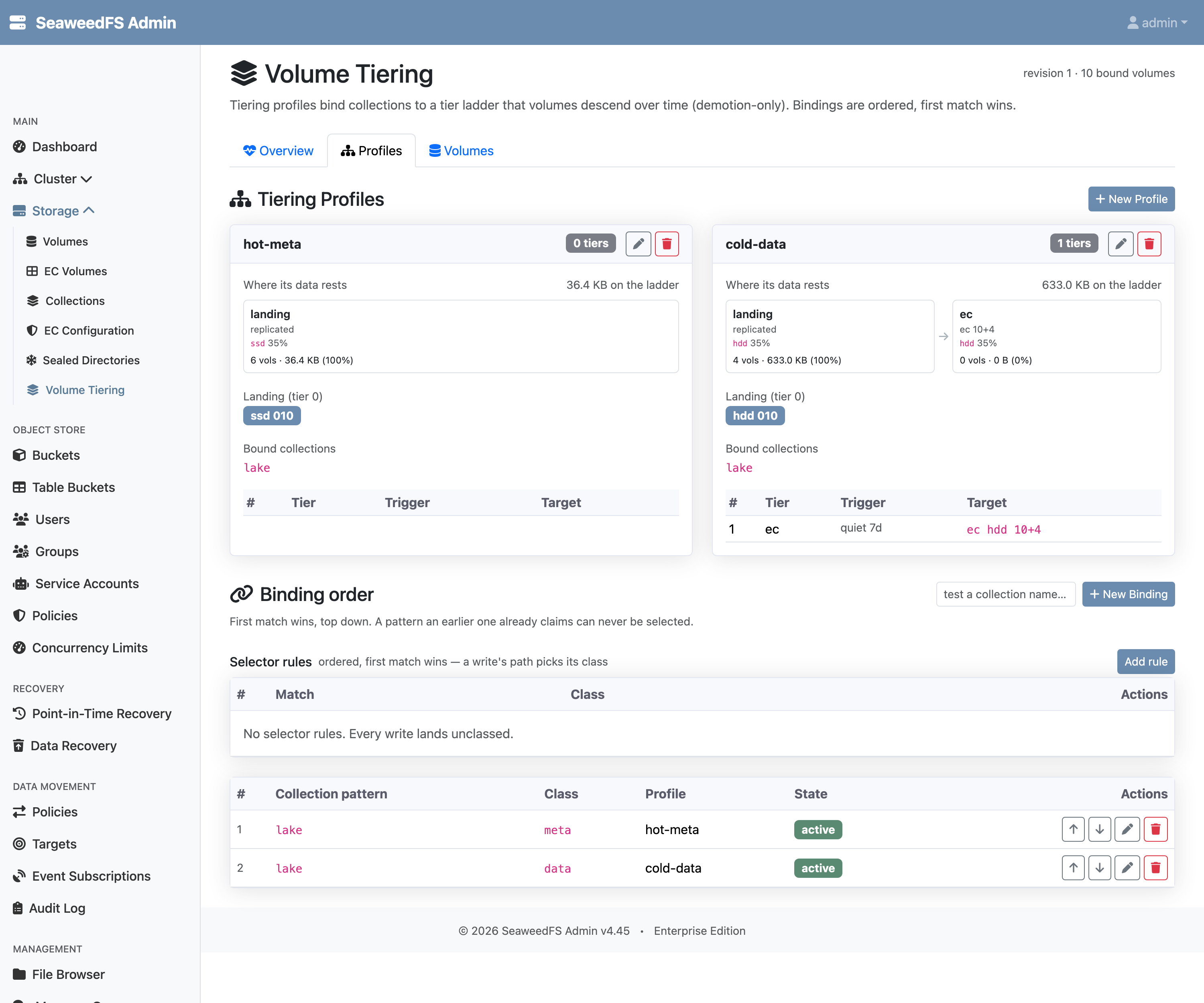Screen dimensions: 1204x1003
Task: Click the hdd 010 landing badge
Action: tap(755, 416)
